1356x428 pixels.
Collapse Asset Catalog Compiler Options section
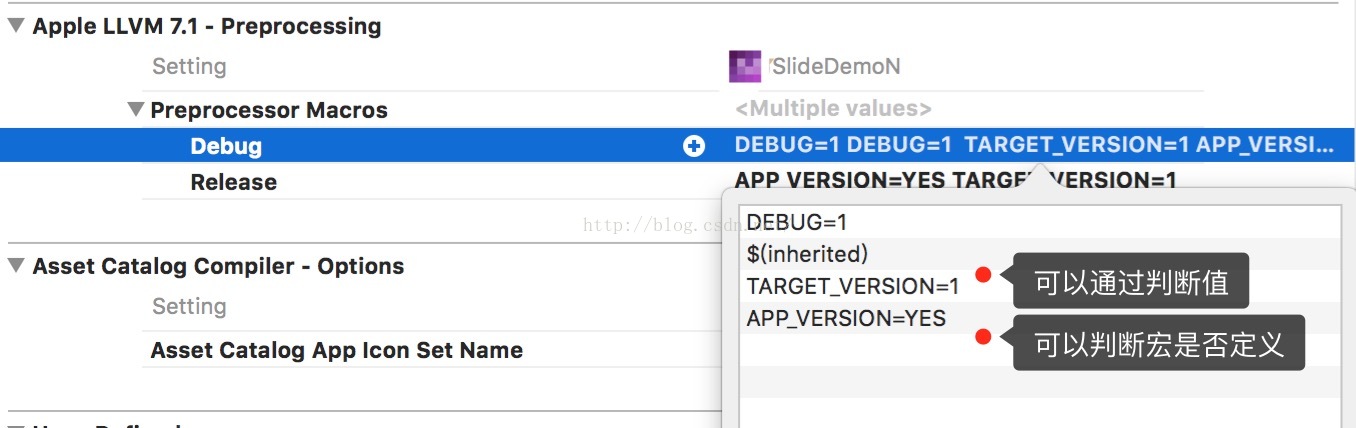[17, 266]
